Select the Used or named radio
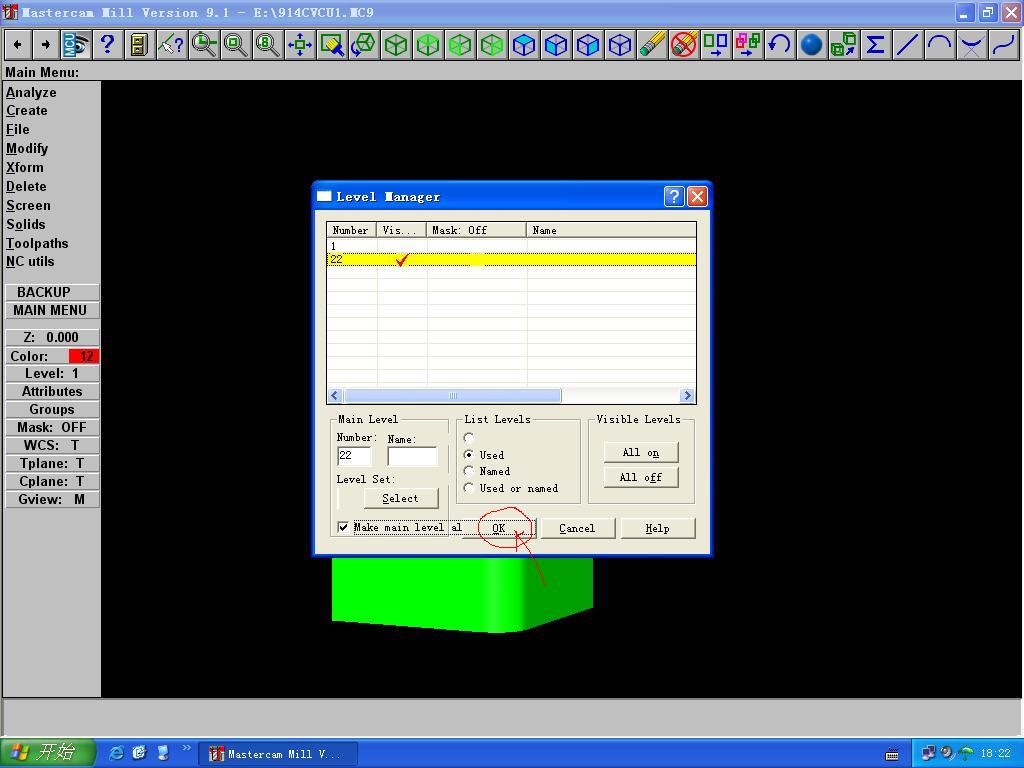Viewport: 1024px width, 768px height. click(x=468, y=488)
